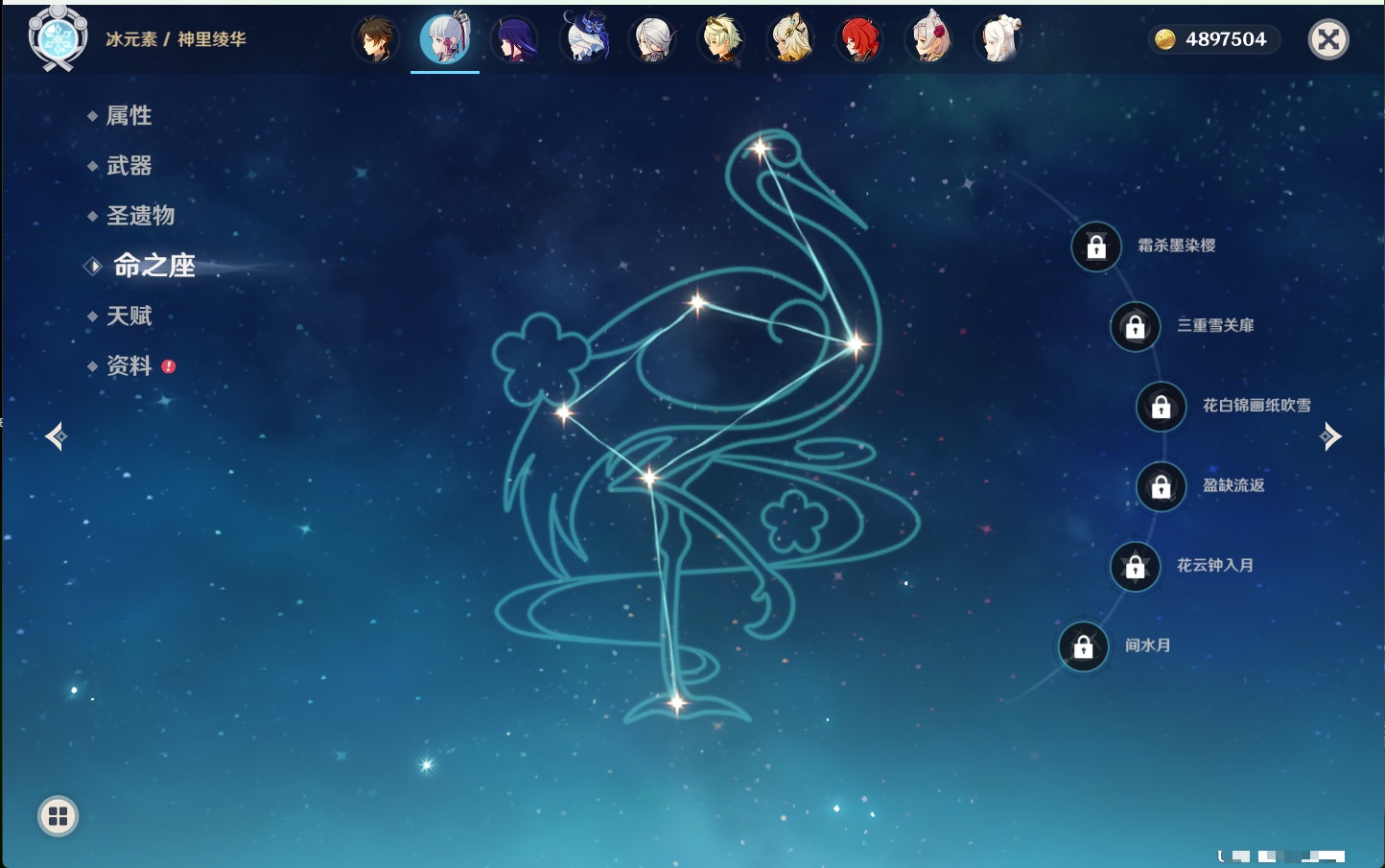This screenshot has height=868, width=1385.
Task: Switch to the 武器 weapon tab
Action: point(129,166)
